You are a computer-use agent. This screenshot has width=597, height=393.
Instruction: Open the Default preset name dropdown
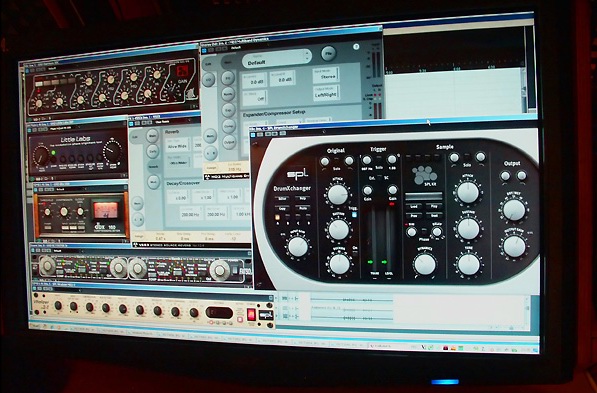tap(277, 60)
